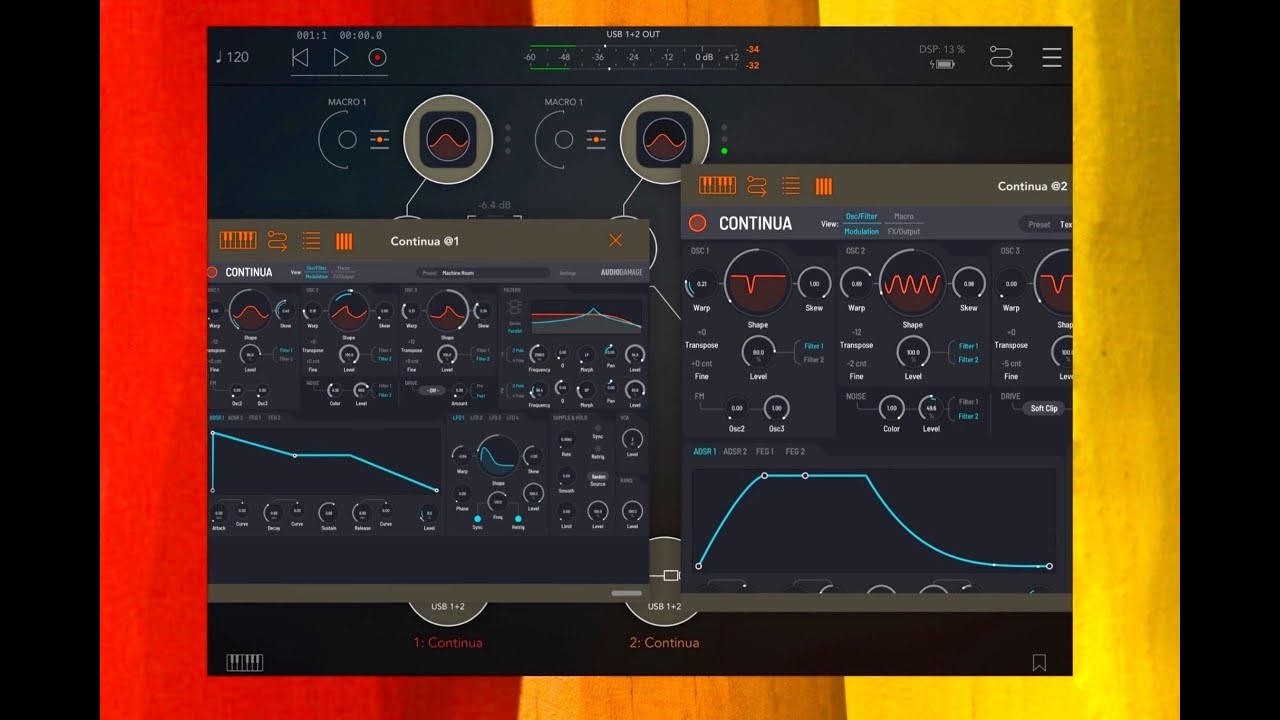Open routing icon in Continua @2 window

(x=757, y=186)
